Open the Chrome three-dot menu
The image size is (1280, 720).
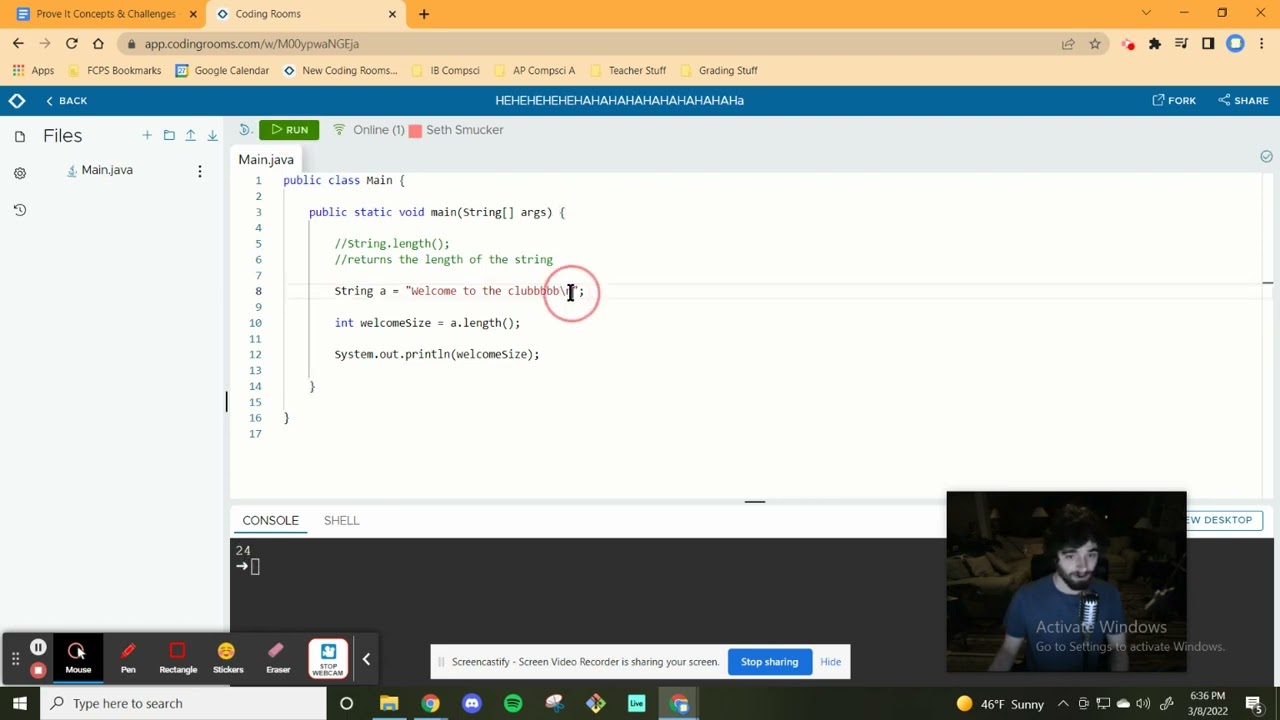click(1262, 44)
